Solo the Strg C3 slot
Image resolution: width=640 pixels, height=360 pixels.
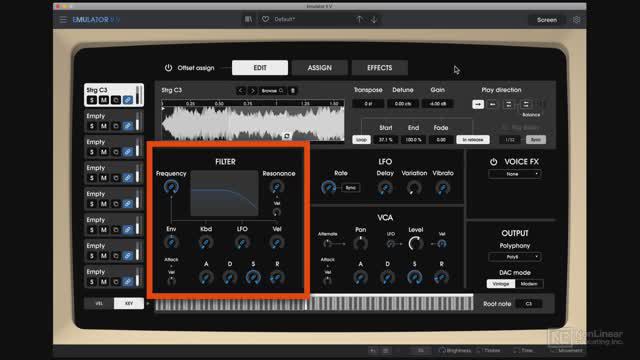click(92, 100)
